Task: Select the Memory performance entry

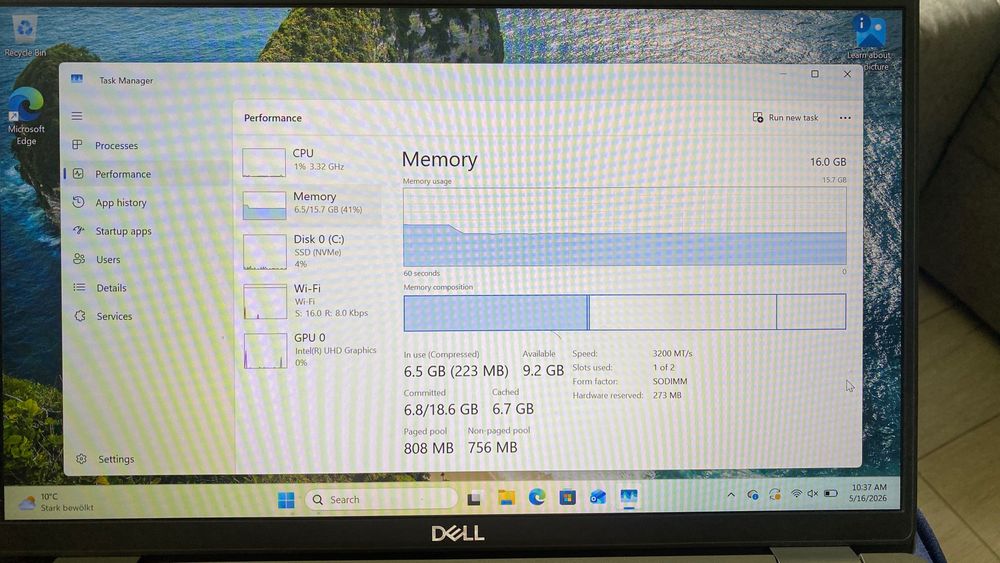Action: click(311, 204)
